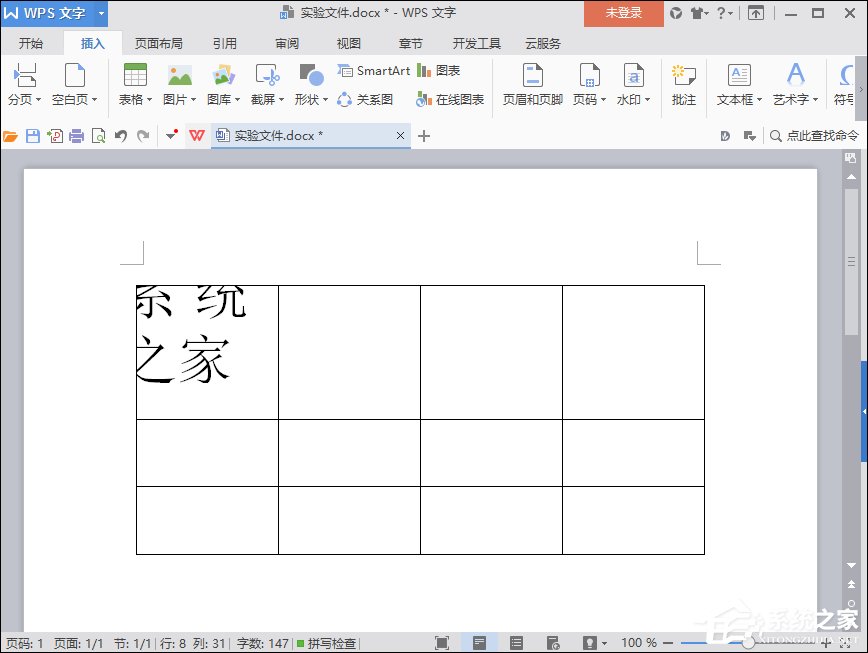Insert SmartArt graphic
The image size is (868, 653).
click(374, 72)
